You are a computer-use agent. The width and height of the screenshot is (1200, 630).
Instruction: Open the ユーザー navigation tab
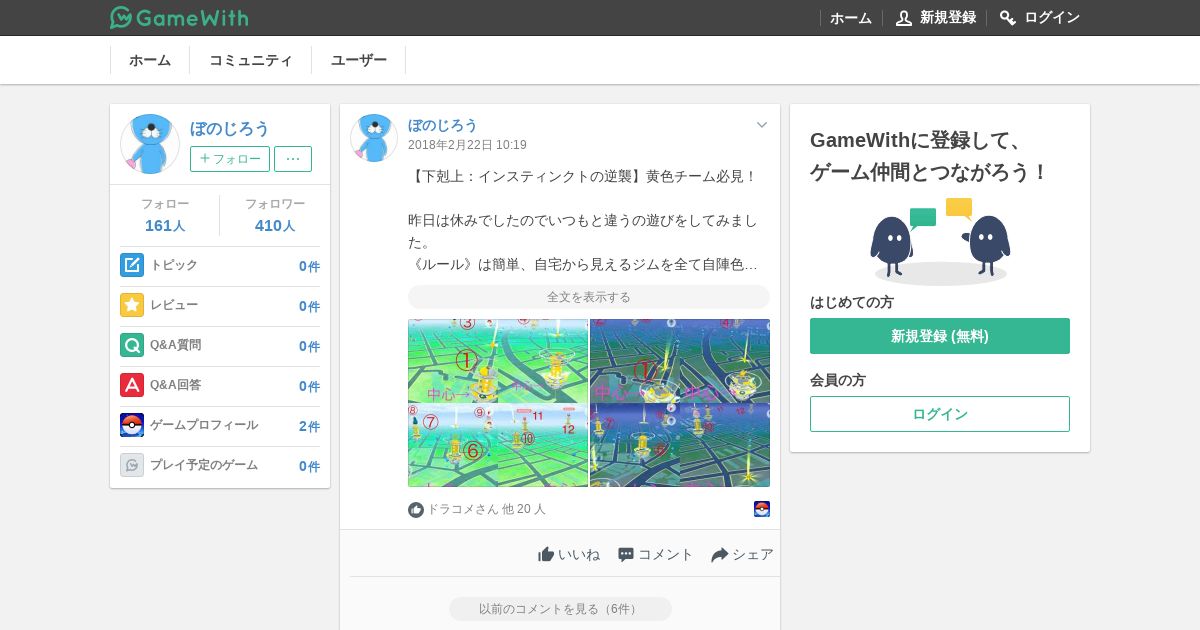[359, 60]
